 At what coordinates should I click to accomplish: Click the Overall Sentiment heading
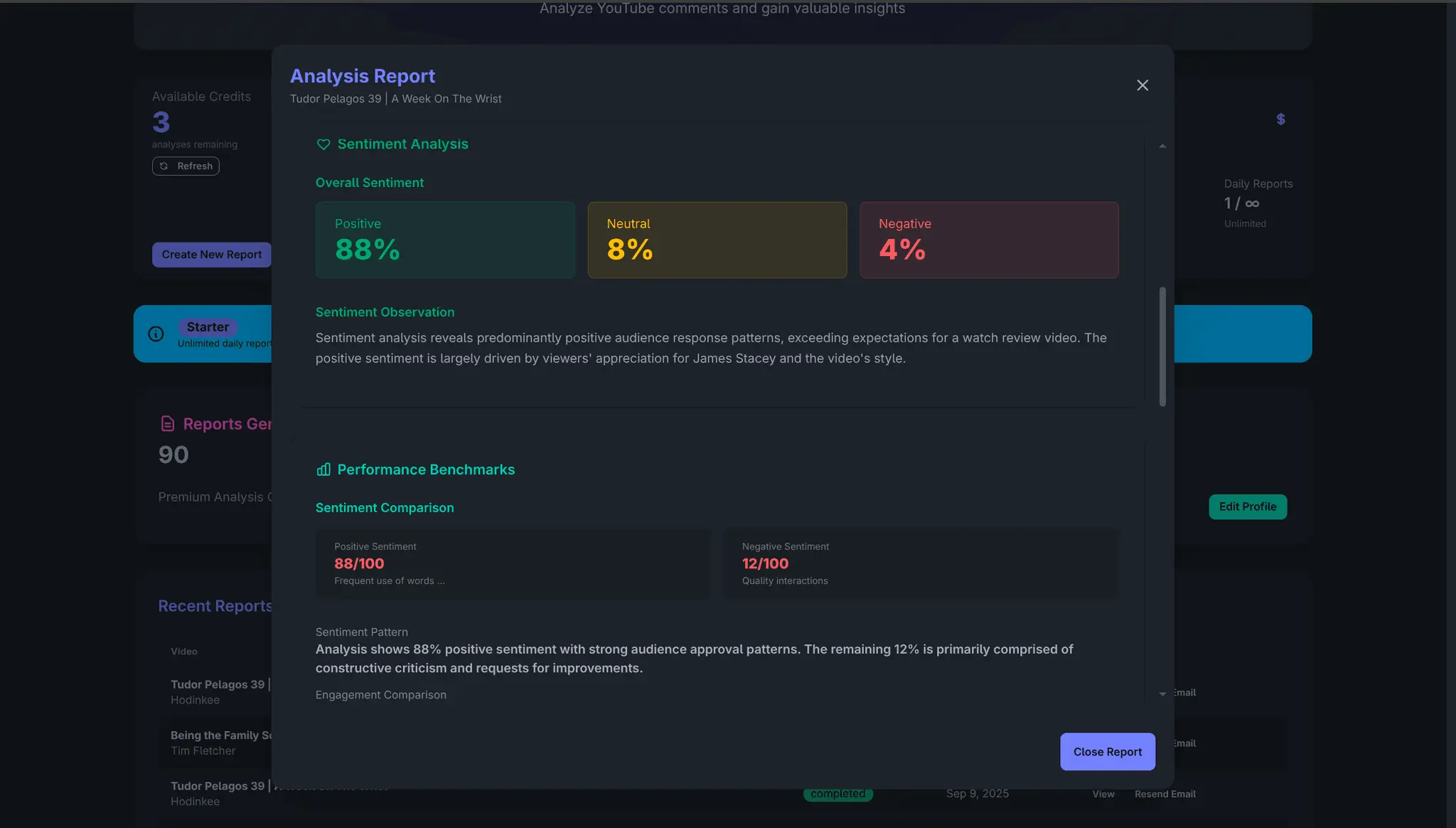point(370,183)
